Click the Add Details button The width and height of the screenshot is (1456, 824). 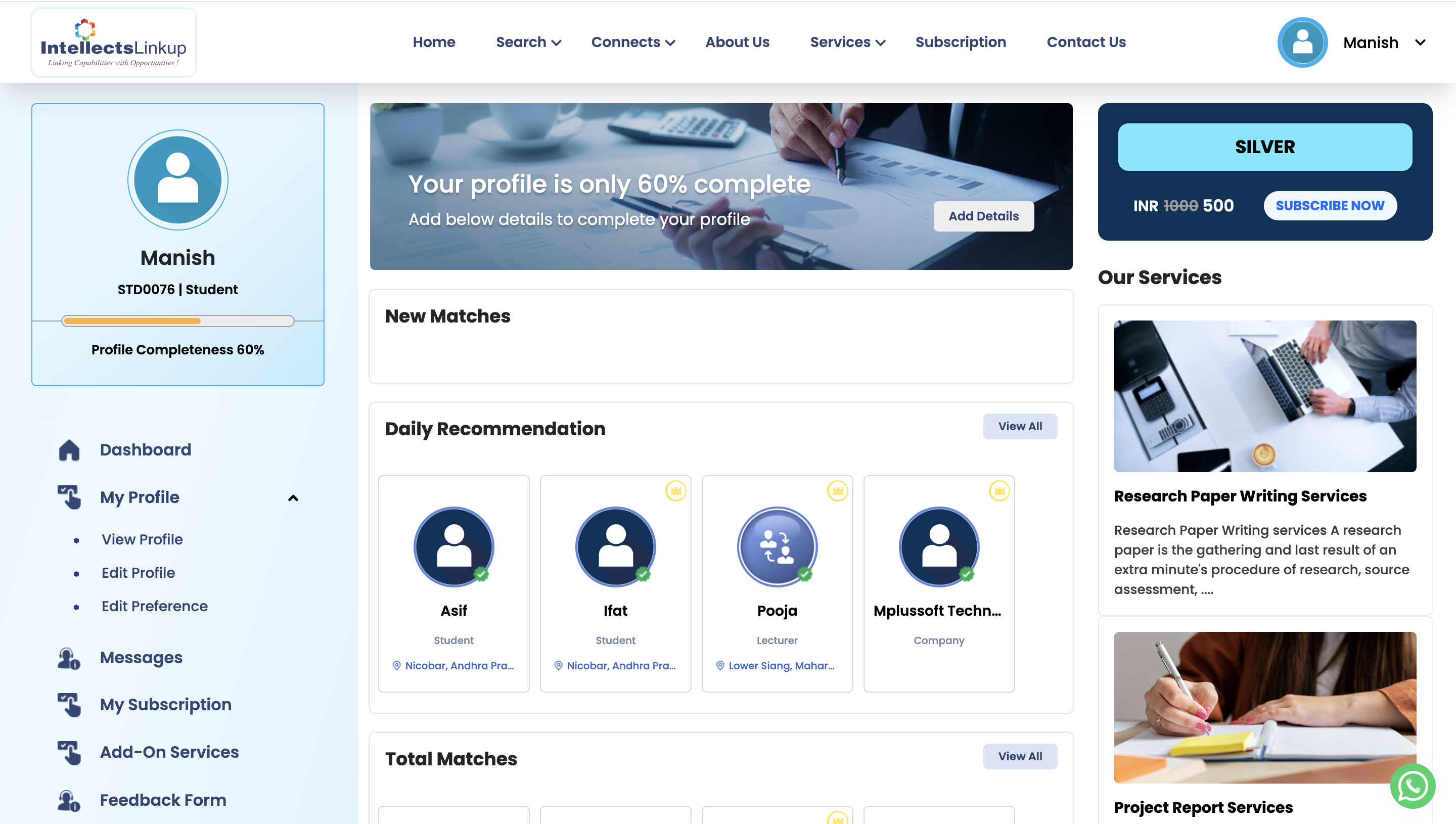tap(983, 216)
